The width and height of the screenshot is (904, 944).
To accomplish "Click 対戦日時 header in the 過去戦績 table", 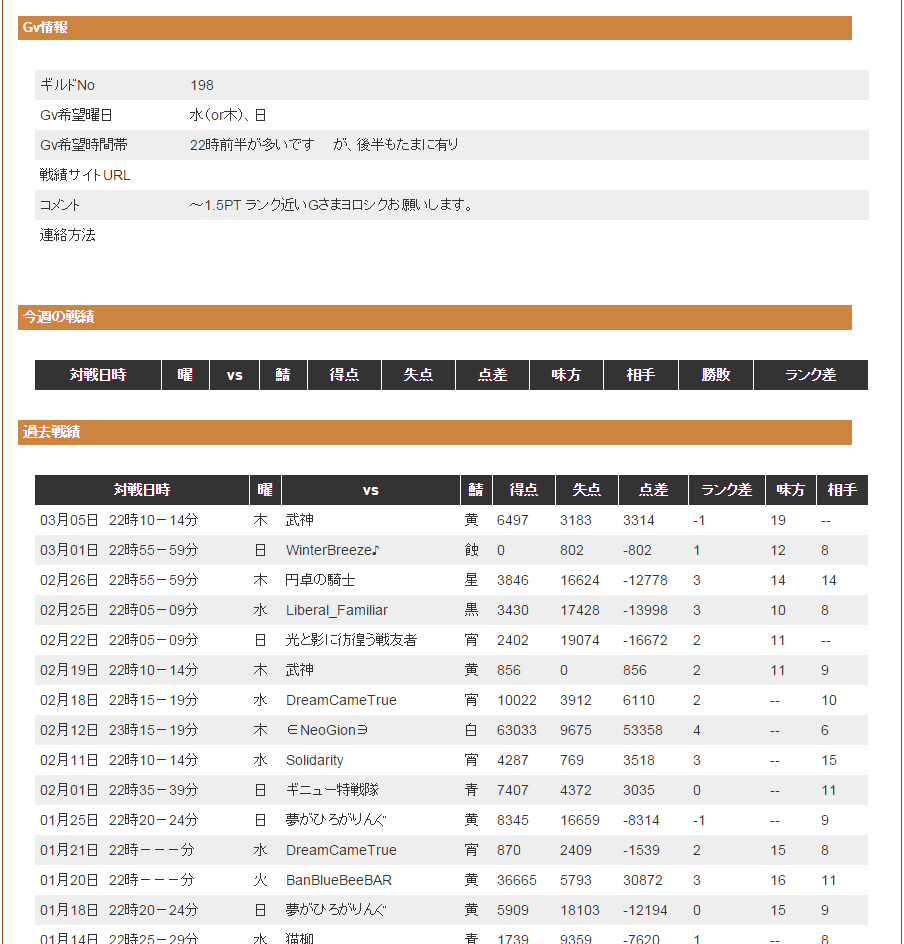I will [x=141, y=490].
